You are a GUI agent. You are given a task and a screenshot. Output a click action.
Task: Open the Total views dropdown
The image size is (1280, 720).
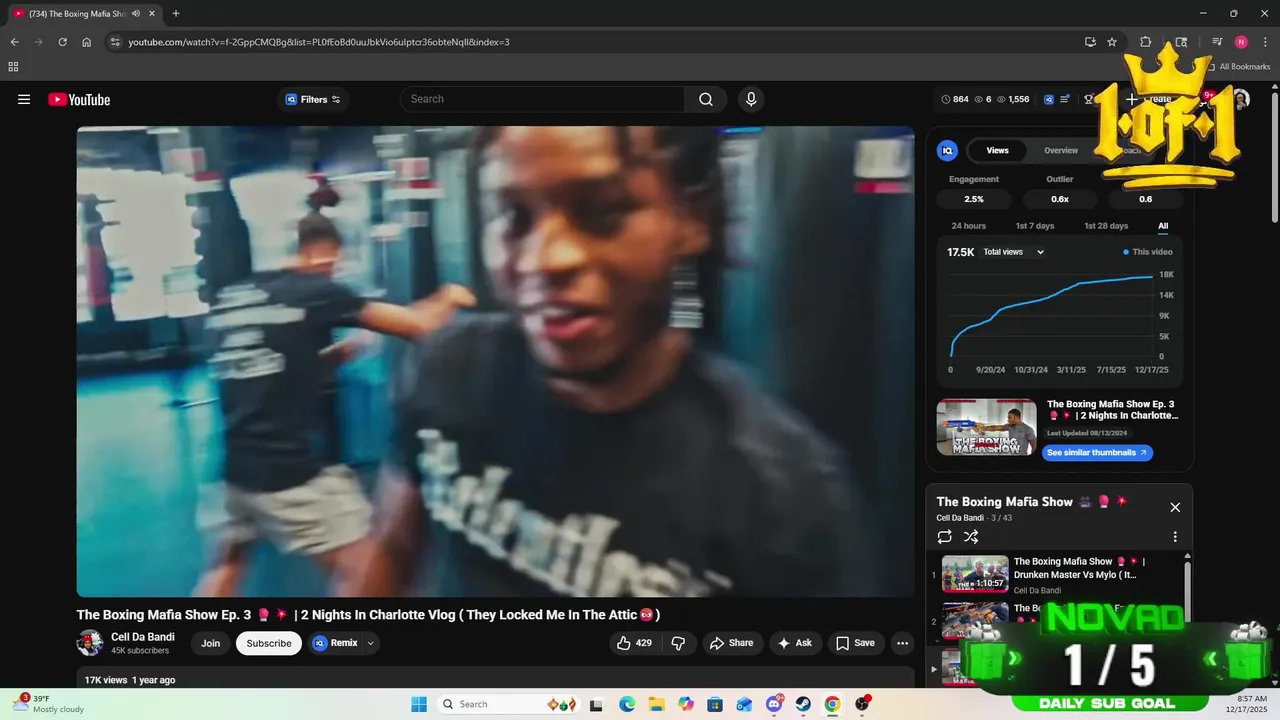click(1013, 252)
